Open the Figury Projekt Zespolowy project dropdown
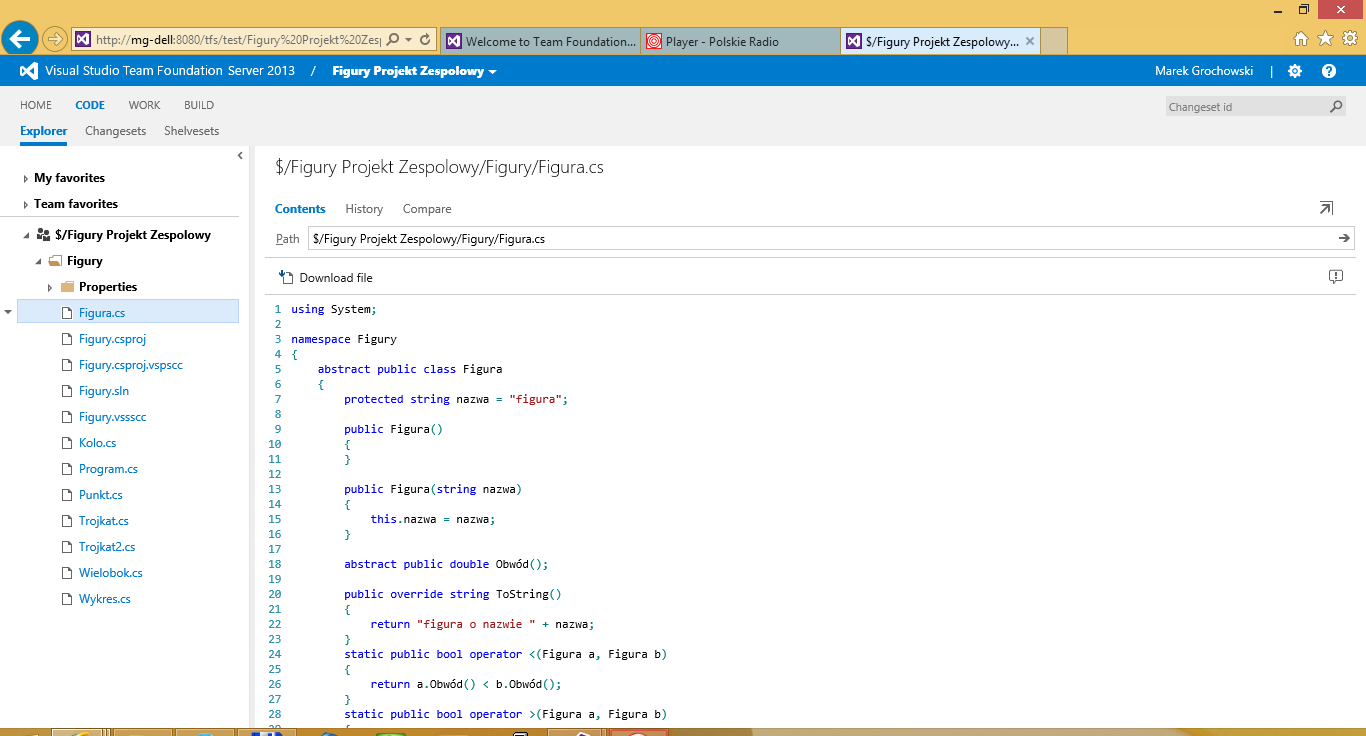1366x736 pixels. click(414, 71)
